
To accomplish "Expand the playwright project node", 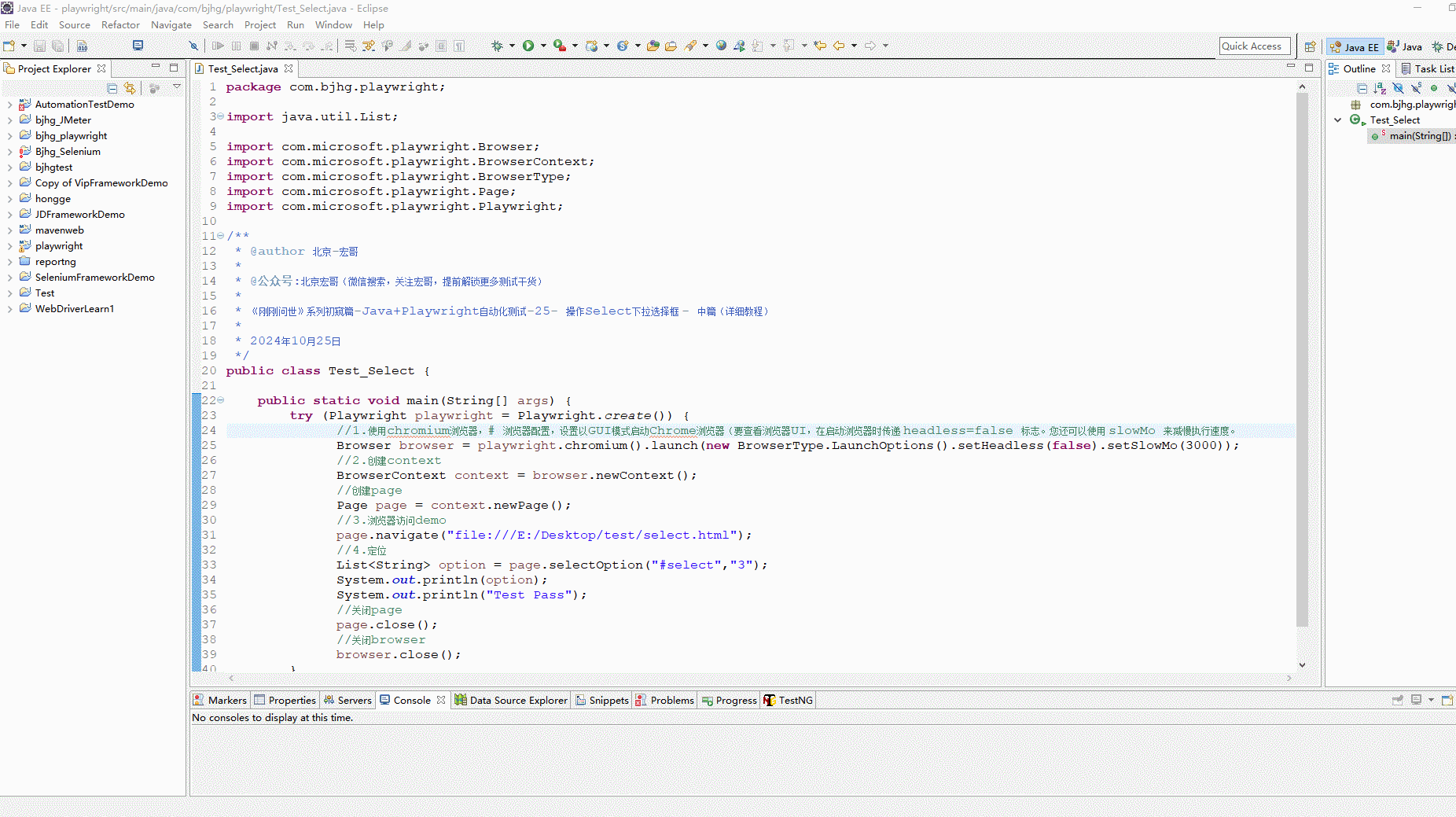I will tap(9, 246).
